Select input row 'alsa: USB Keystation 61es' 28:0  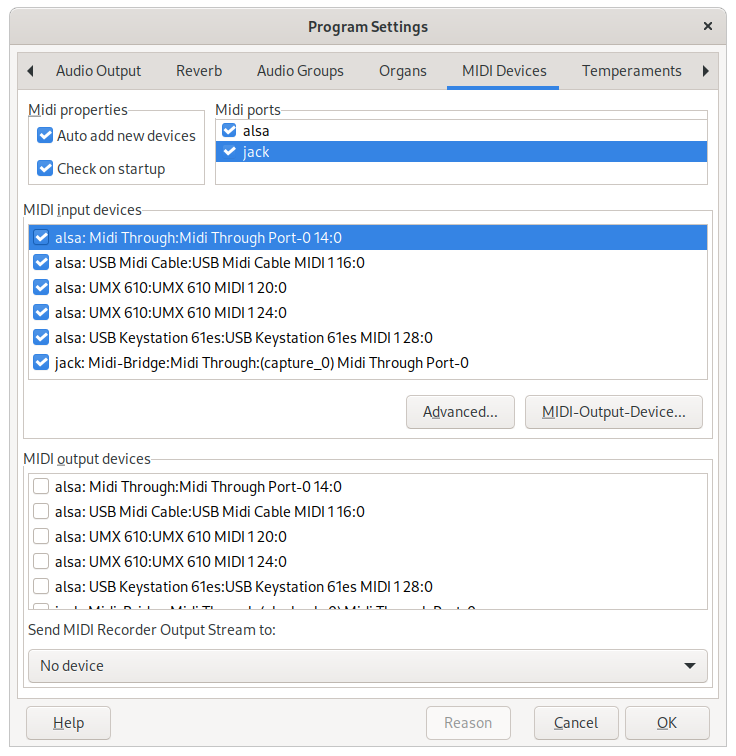368,338
